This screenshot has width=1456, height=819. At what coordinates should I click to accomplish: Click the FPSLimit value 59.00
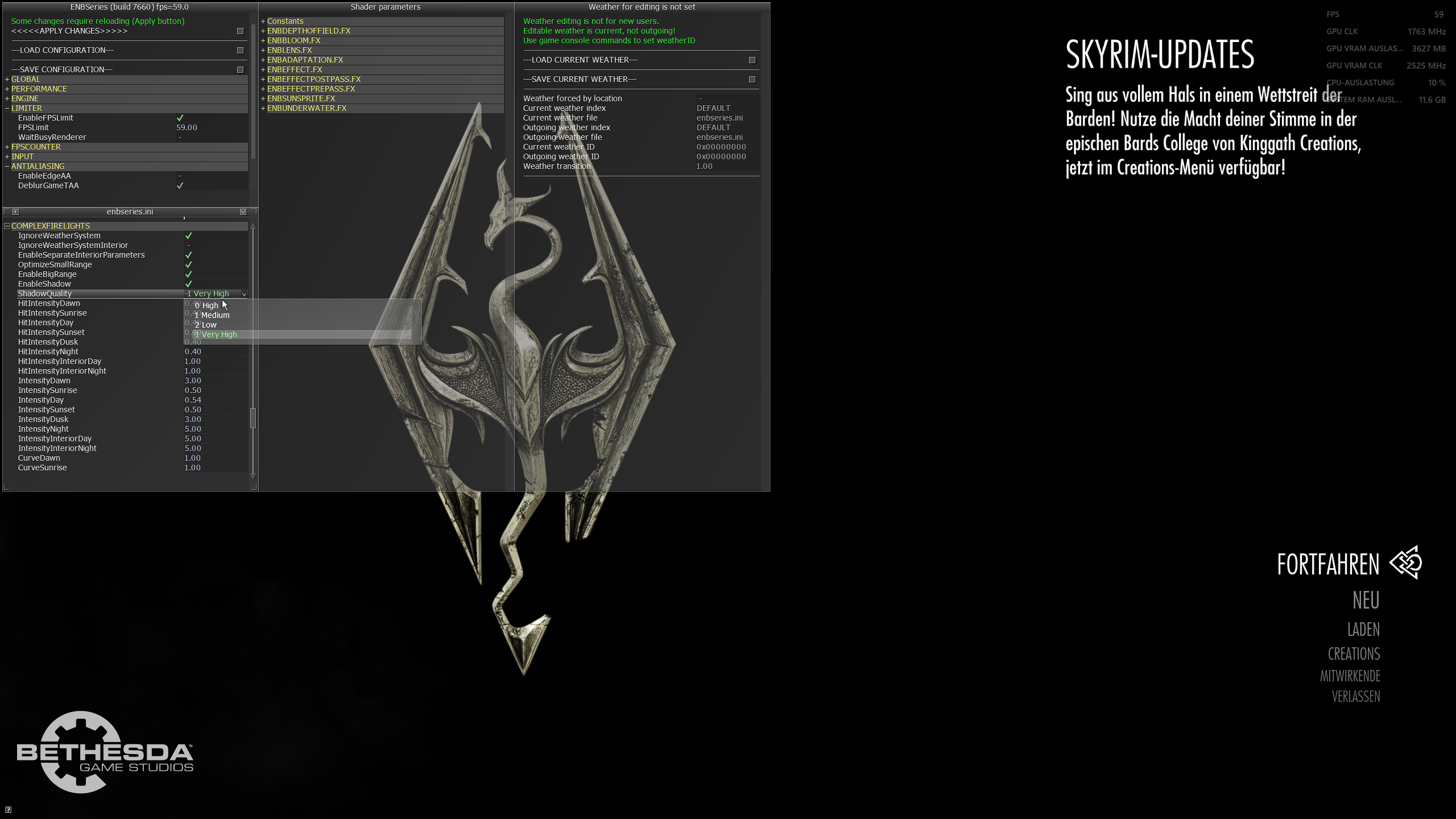click(x=187, y=127)
